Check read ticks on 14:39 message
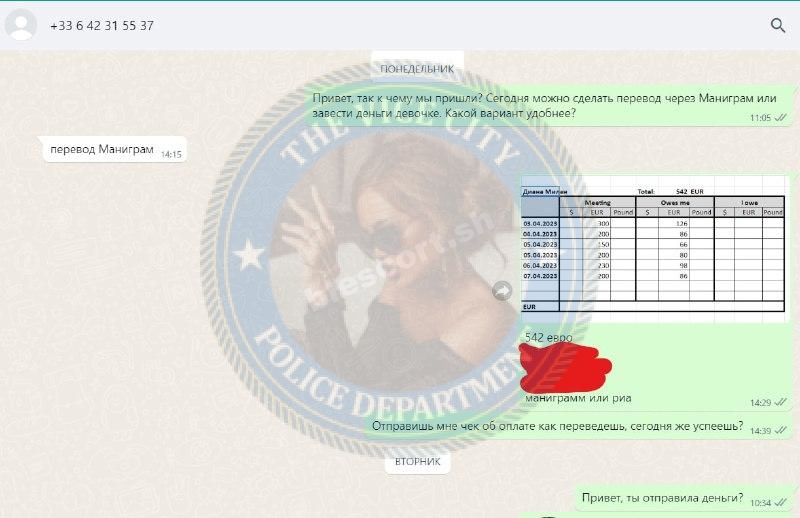Screen dimensions: 800x518 (781, 431)
